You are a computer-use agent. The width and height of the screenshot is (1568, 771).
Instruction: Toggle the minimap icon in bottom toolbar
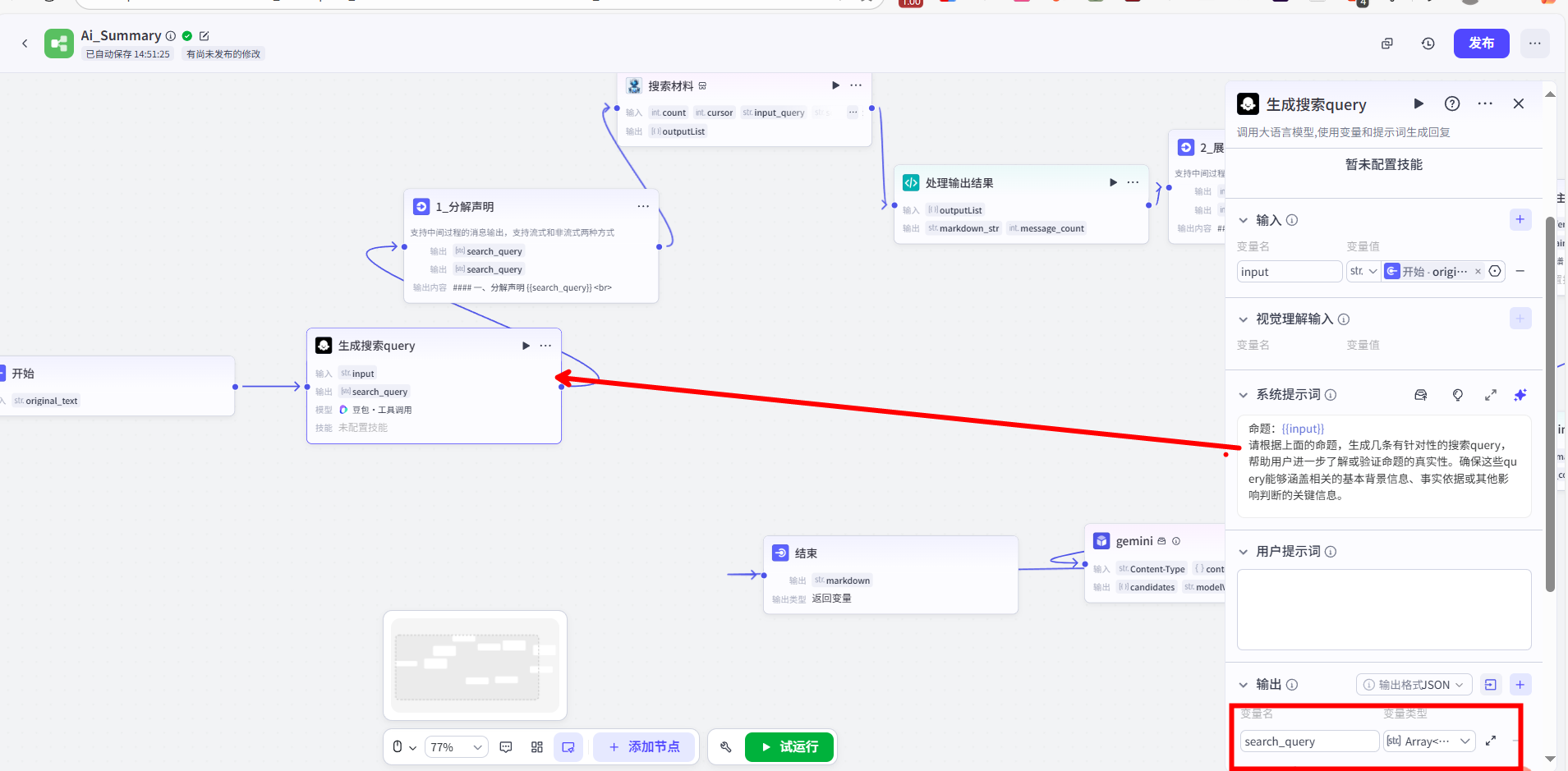pyautogui.click(x=568, y=747)
